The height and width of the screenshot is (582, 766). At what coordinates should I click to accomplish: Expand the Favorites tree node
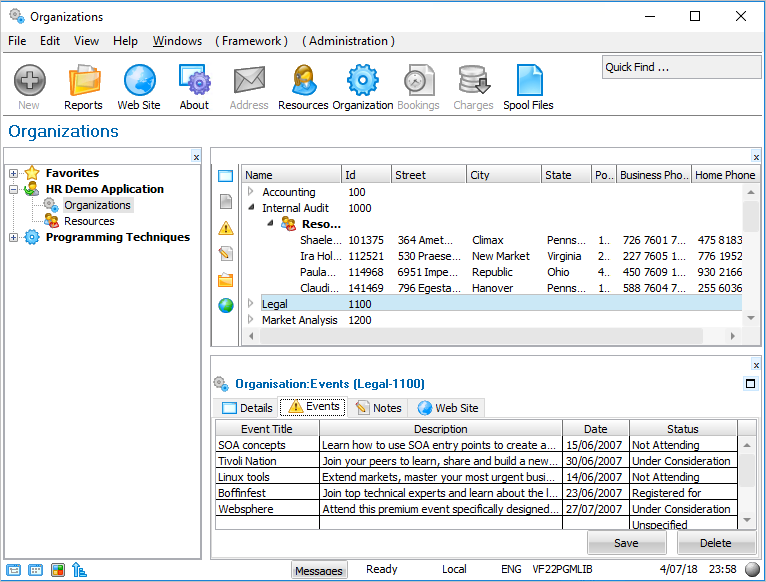click(14, 174)
